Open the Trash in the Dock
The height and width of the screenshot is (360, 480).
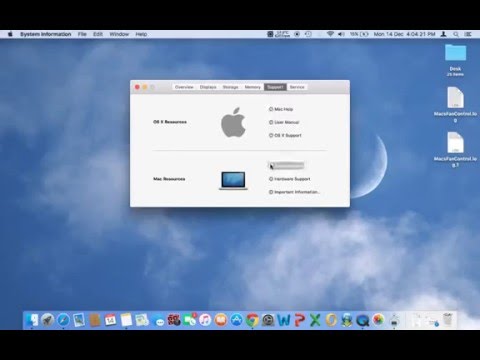tap(448, 320)
